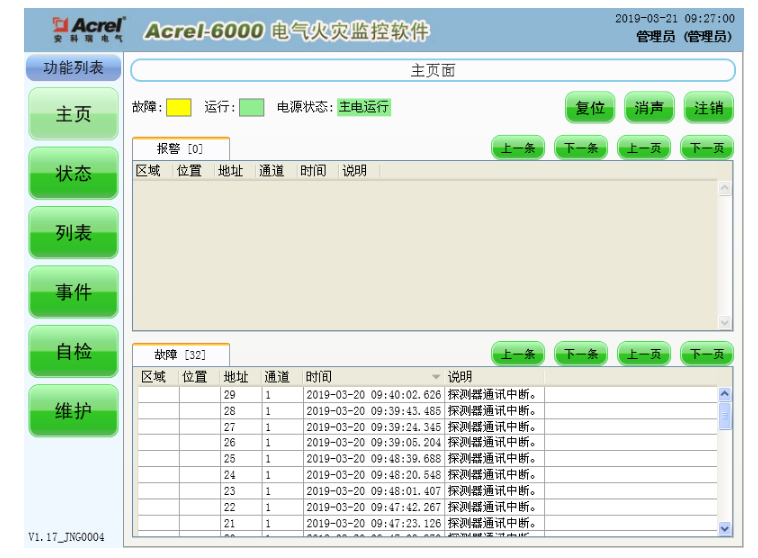Viewport: 758px width, 558px height.
Task: Select the 报警 [0] tab
Action: (181, 149)
